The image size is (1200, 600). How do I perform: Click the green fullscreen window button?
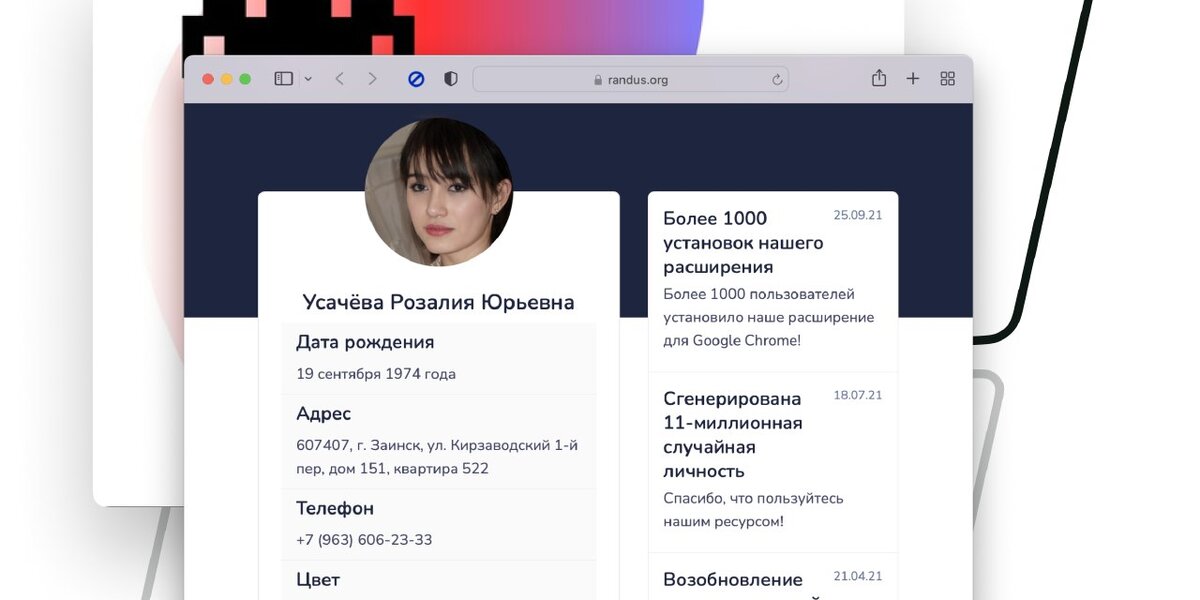click(245, 79)
